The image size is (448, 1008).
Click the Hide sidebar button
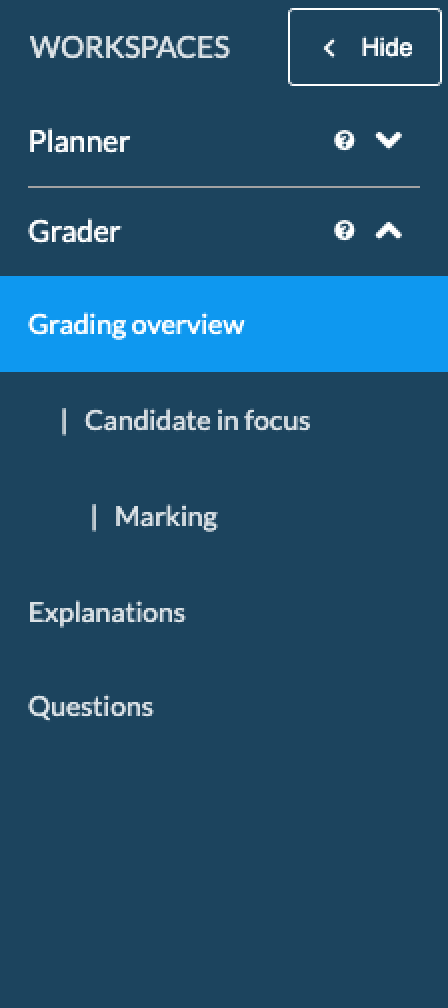365,47
